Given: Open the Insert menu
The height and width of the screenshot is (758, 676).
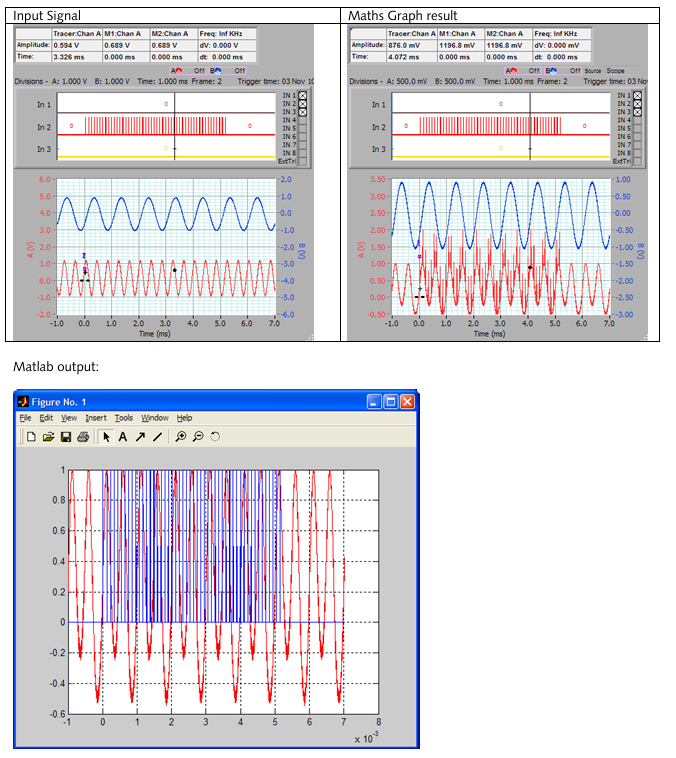Looking at the screenshot, I should [x=95, y=418].
